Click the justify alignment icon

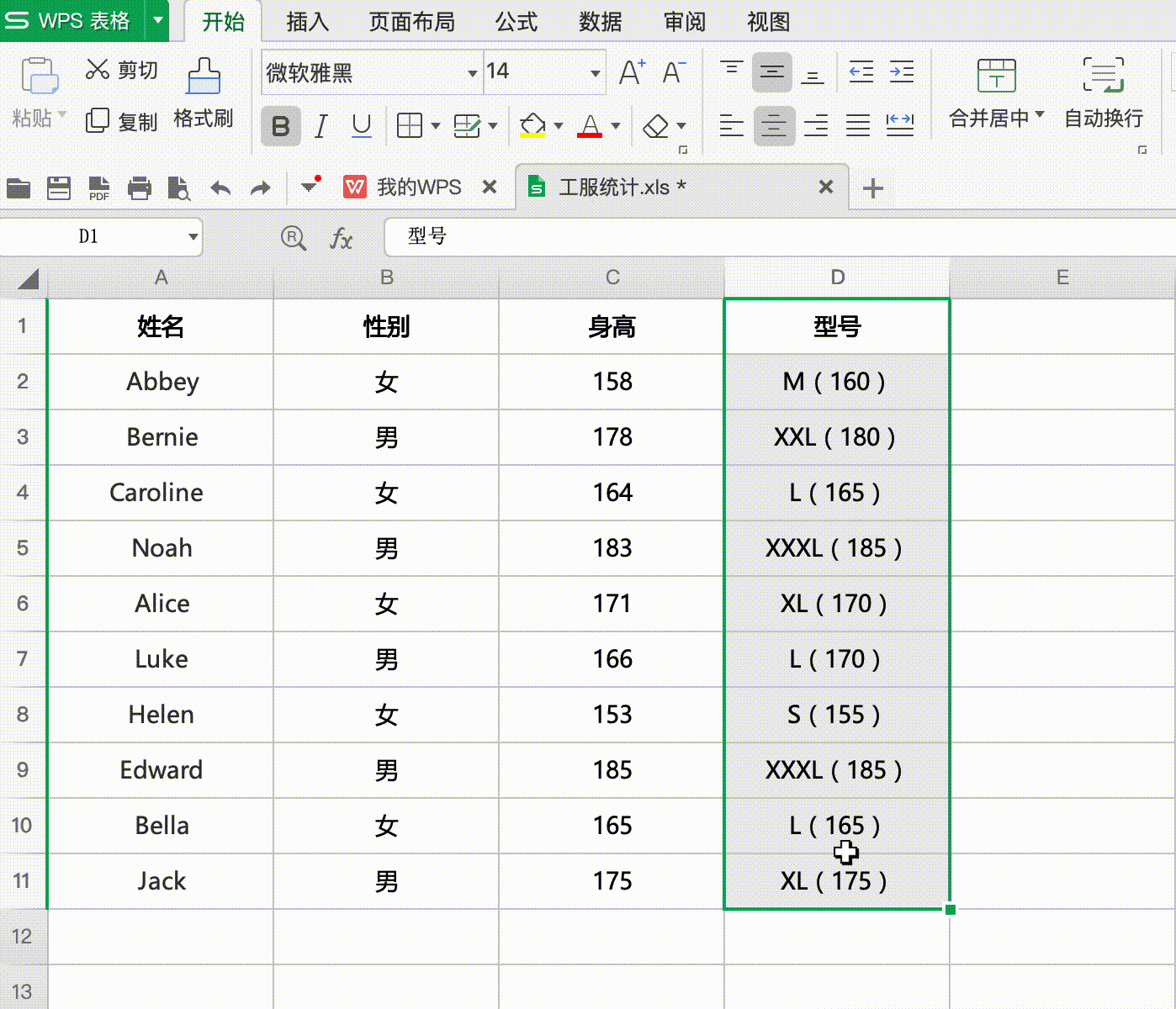pos(858,126)
